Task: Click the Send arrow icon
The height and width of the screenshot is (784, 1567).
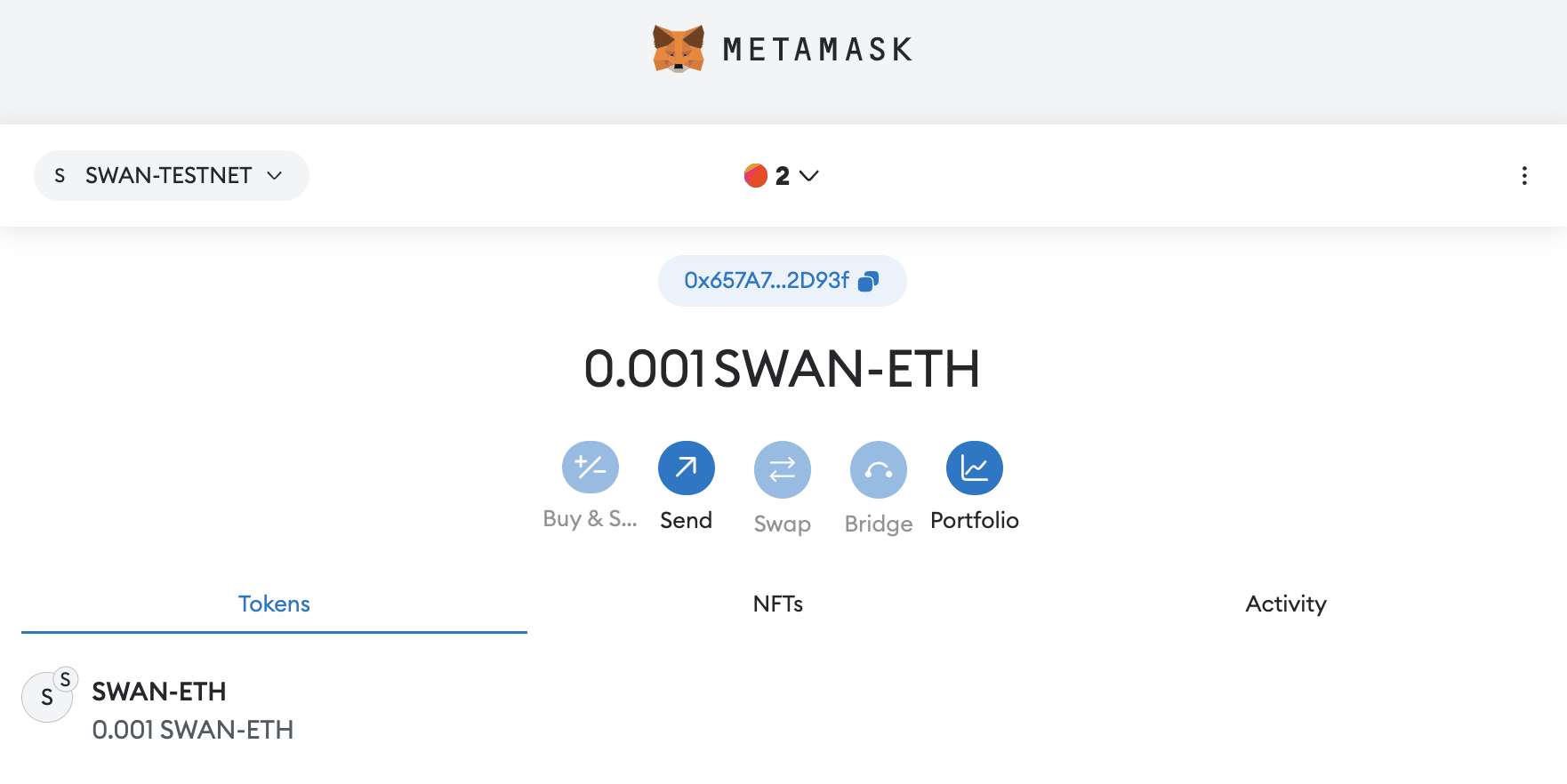Action: 686,468
